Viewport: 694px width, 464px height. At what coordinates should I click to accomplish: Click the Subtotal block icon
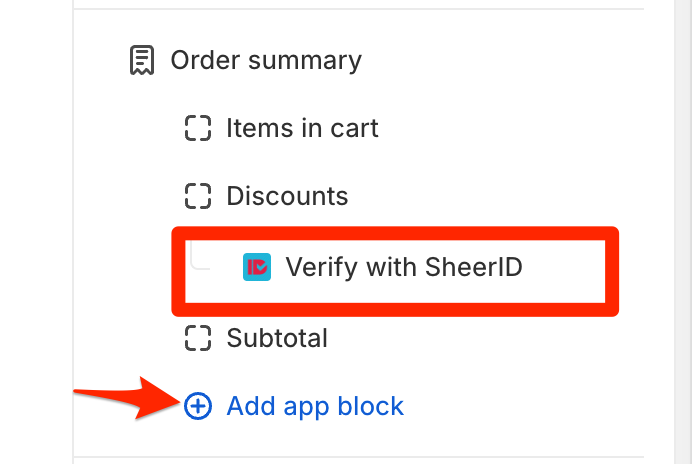(199, 338)
